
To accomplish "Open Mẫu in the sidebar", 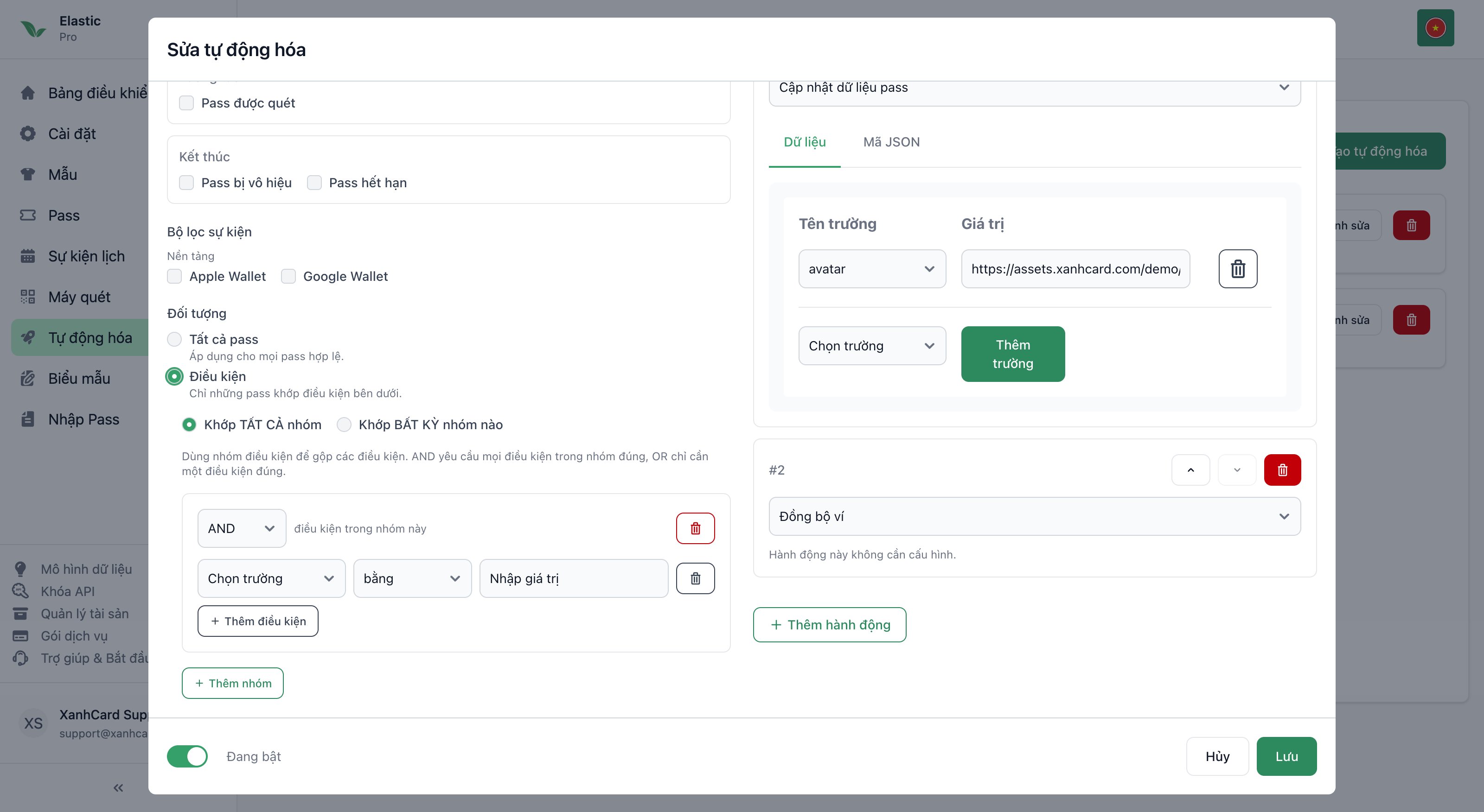I will [63, 174].
